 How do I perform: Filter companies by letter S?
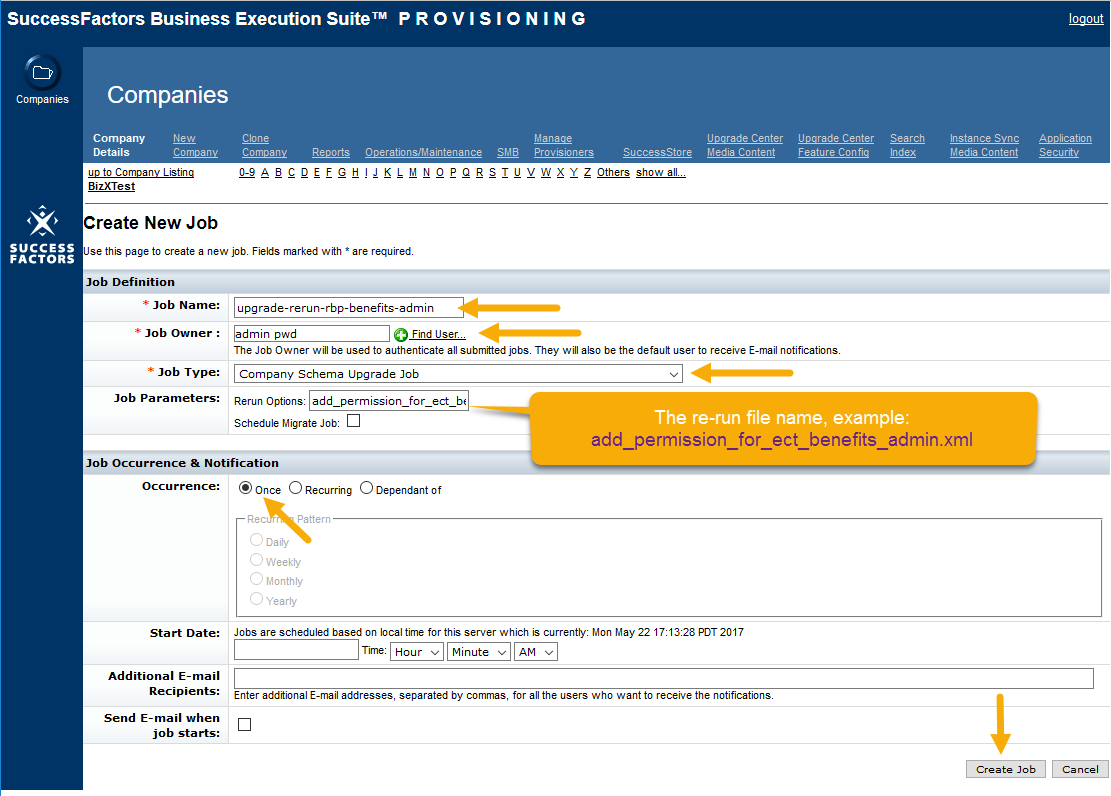click(x=492, y=172)
